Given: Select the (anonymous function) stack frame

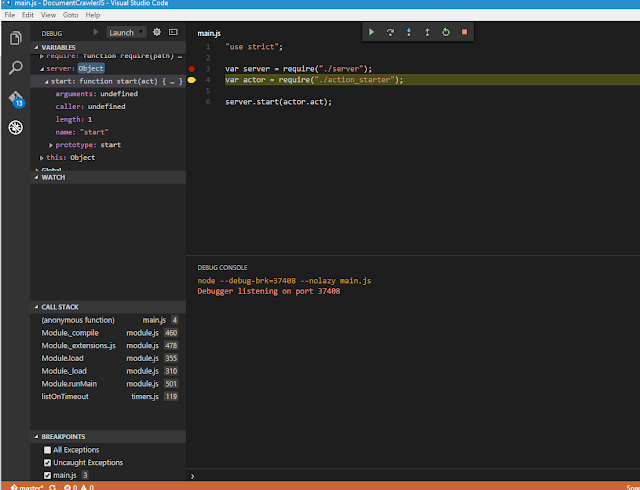Looking at the screenshot, I should point(108,320).
